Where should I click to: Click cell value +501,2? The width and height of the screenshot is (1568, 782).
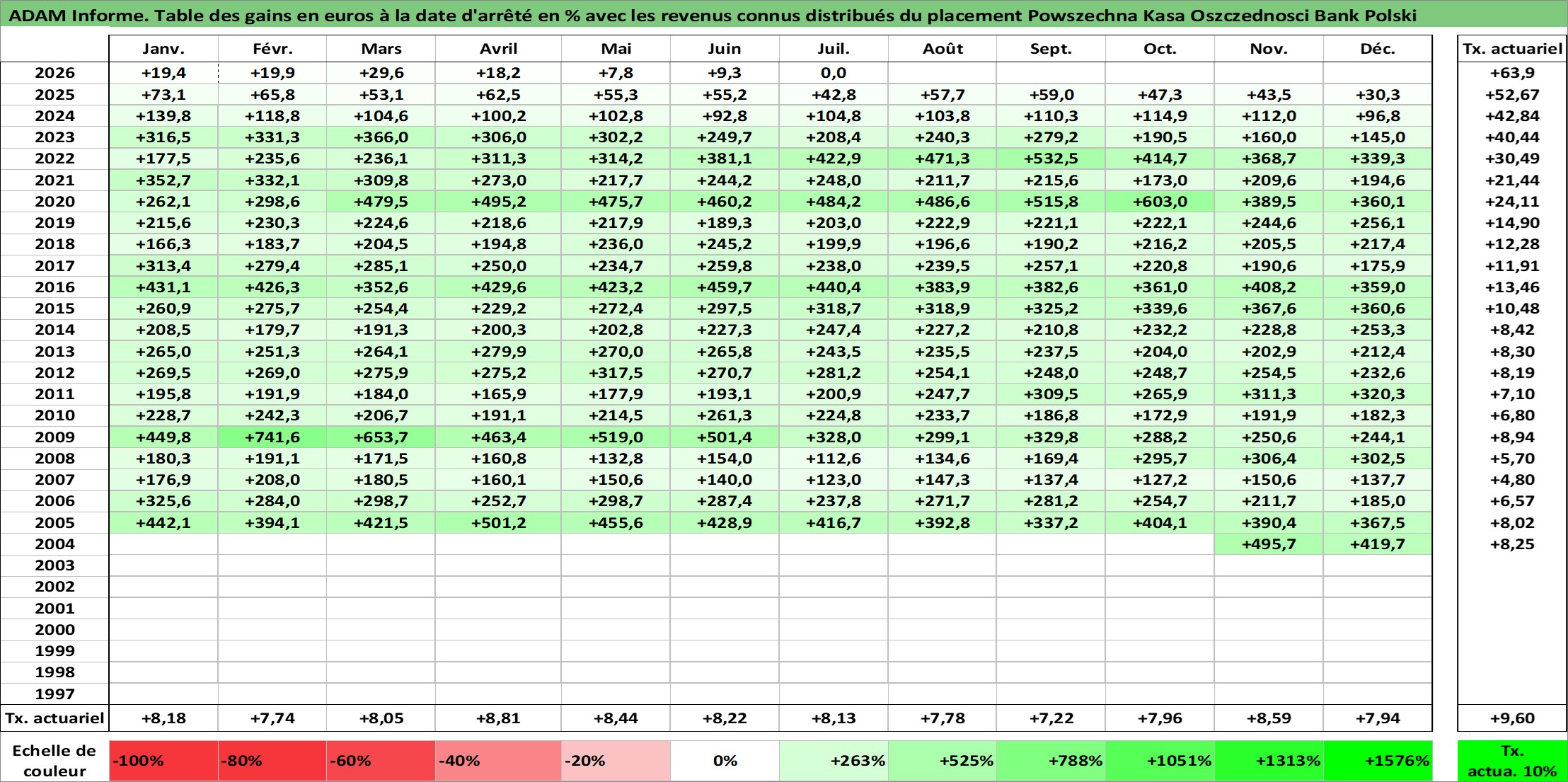[498, 523]
